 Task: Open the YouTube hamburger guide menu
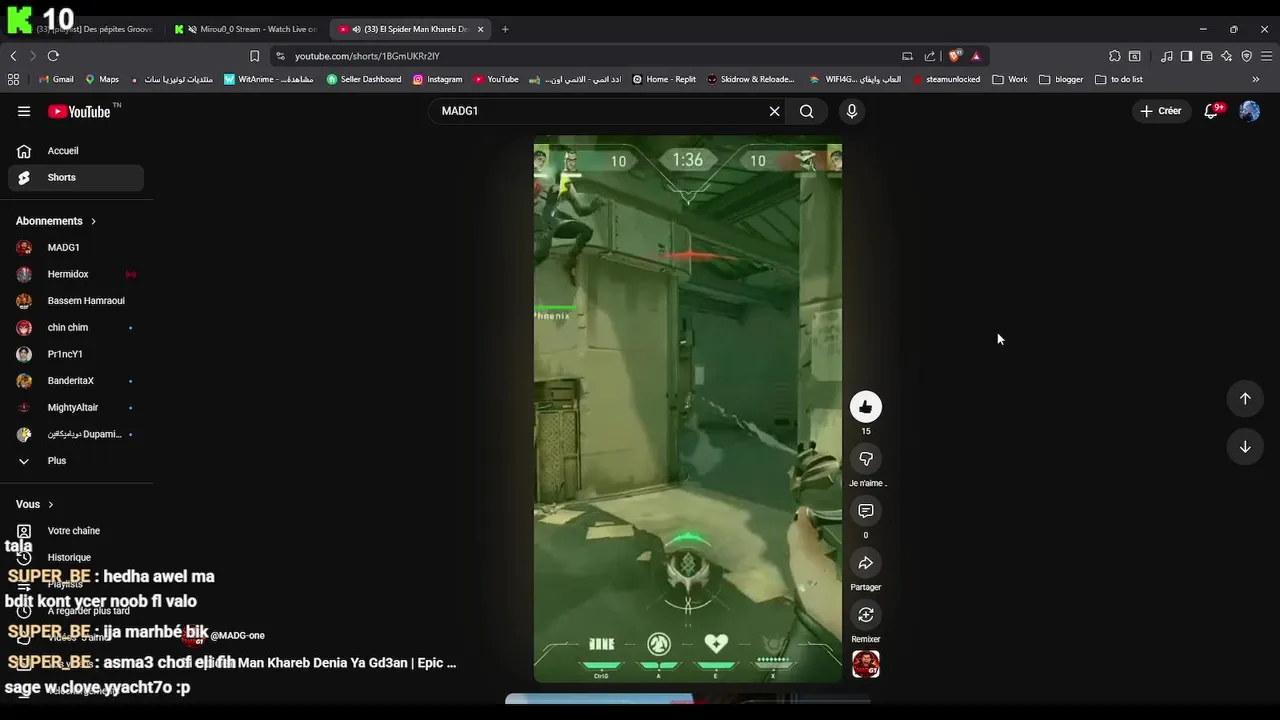[24, 111]
